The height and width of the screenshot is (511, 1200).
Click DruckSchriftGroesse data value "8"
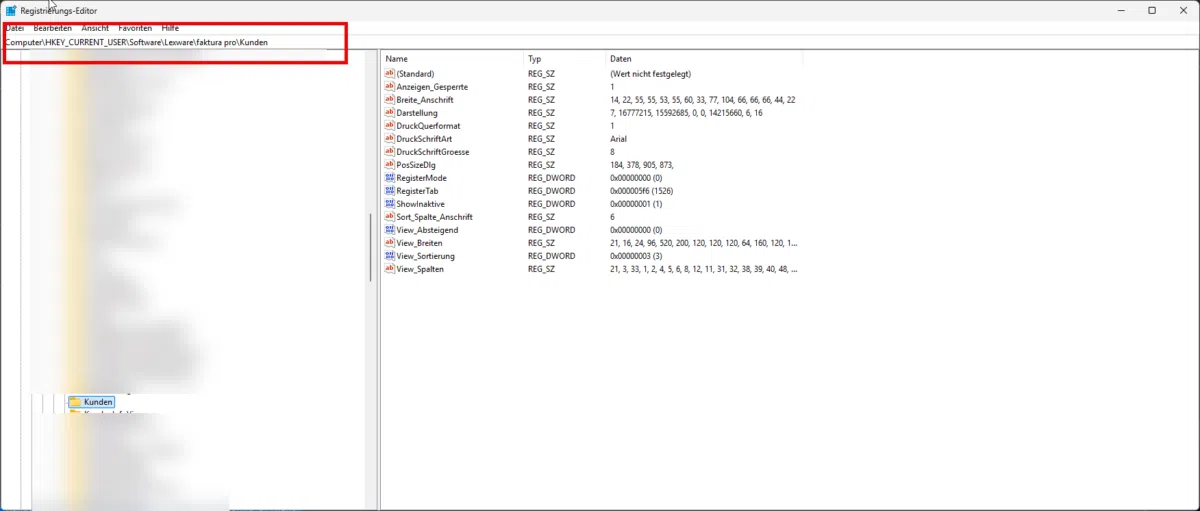pyautogui.click(x=613, y=152)
